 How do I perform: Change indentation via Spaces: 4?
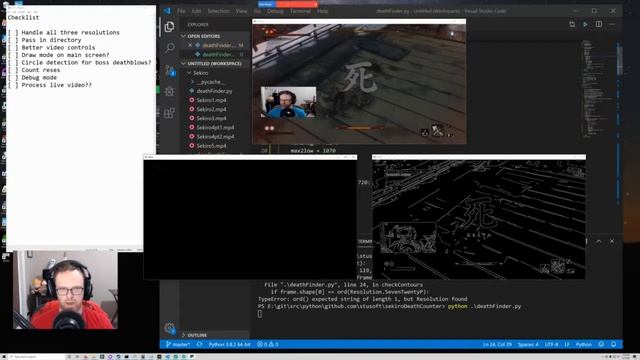click(x=528, y=344)
